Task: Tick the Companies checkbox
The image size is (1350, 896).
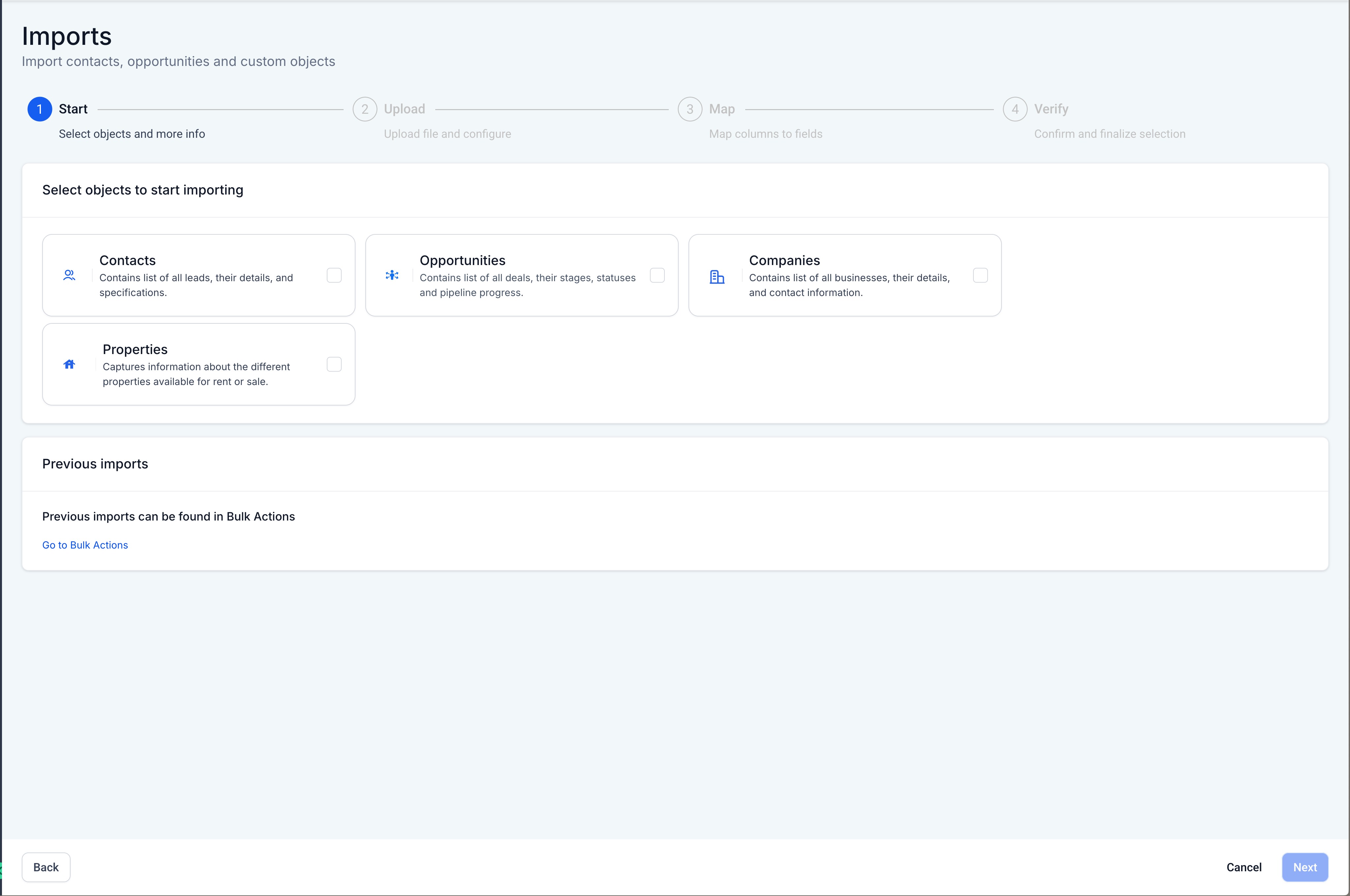Action: tap(980, 276)
